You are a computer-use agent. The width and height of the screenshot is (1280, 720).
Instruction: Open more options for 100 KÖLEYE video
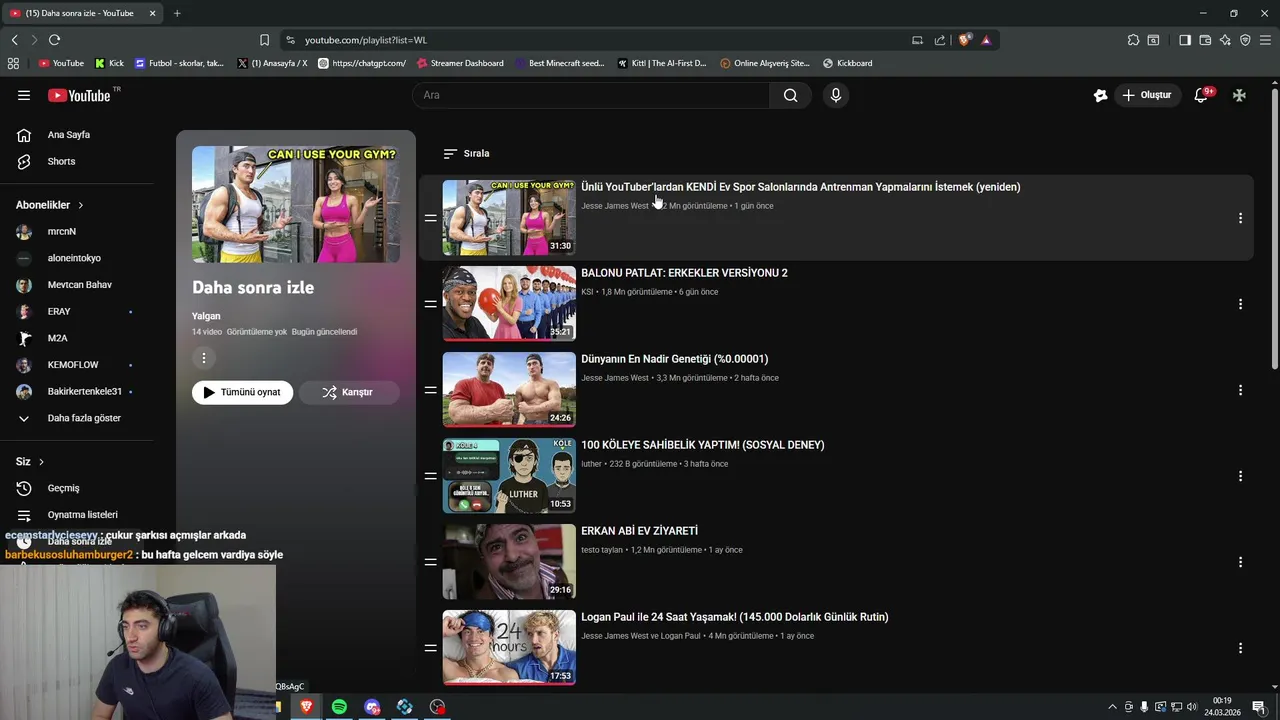coord(1240,476)
